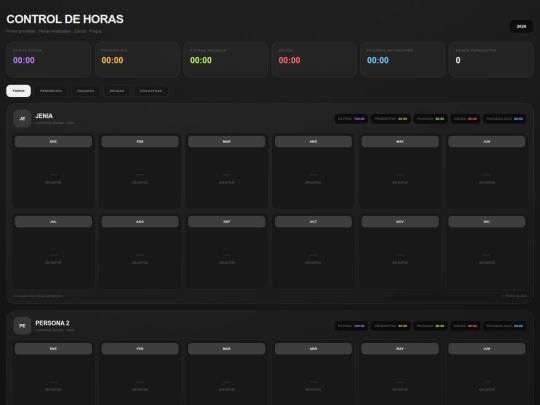This screenshot has height=405, width=540.
Task: Click the CONTROL DE HORAS title
Action: tap(65, 19)
